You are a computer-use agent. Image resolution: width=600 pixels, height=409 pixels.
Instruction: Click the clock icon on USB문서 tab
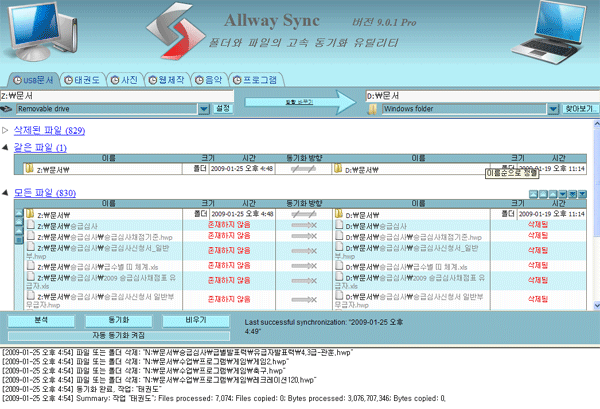(x=17, y=80)
